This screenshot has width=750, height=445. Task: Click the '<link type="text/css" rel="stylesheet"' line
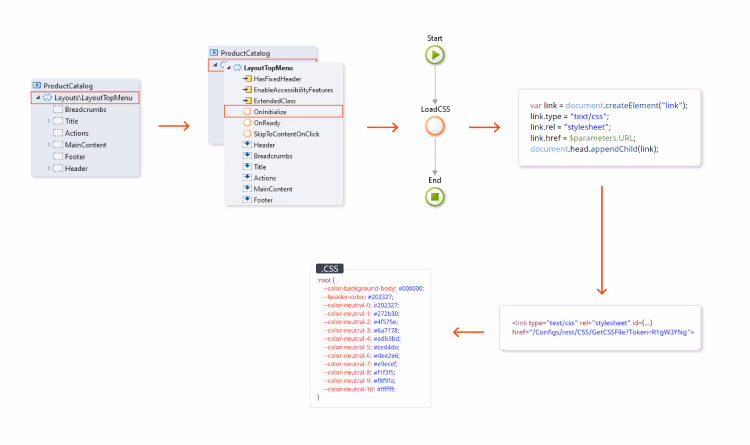point(582,323)
